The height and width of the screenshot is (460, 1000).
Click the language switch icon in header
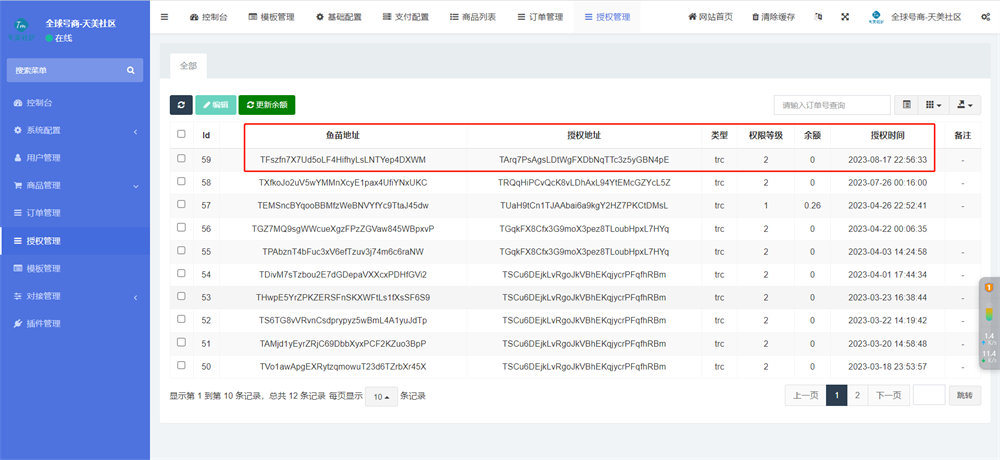pos(819,17)
